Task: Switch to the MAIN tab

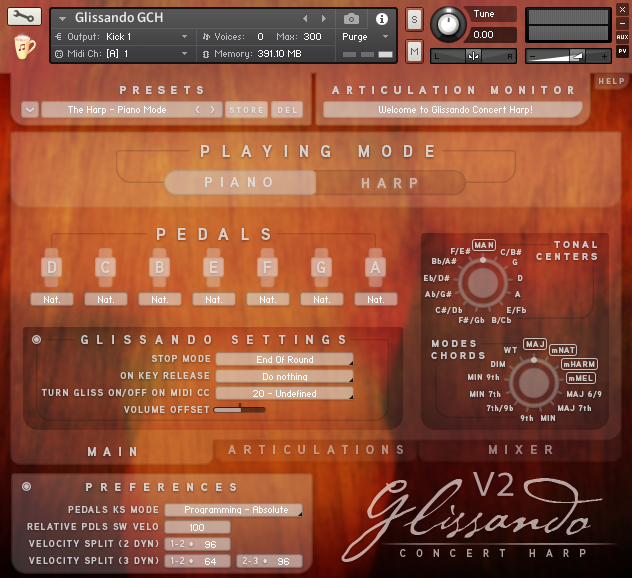Action: click(112, 452)
